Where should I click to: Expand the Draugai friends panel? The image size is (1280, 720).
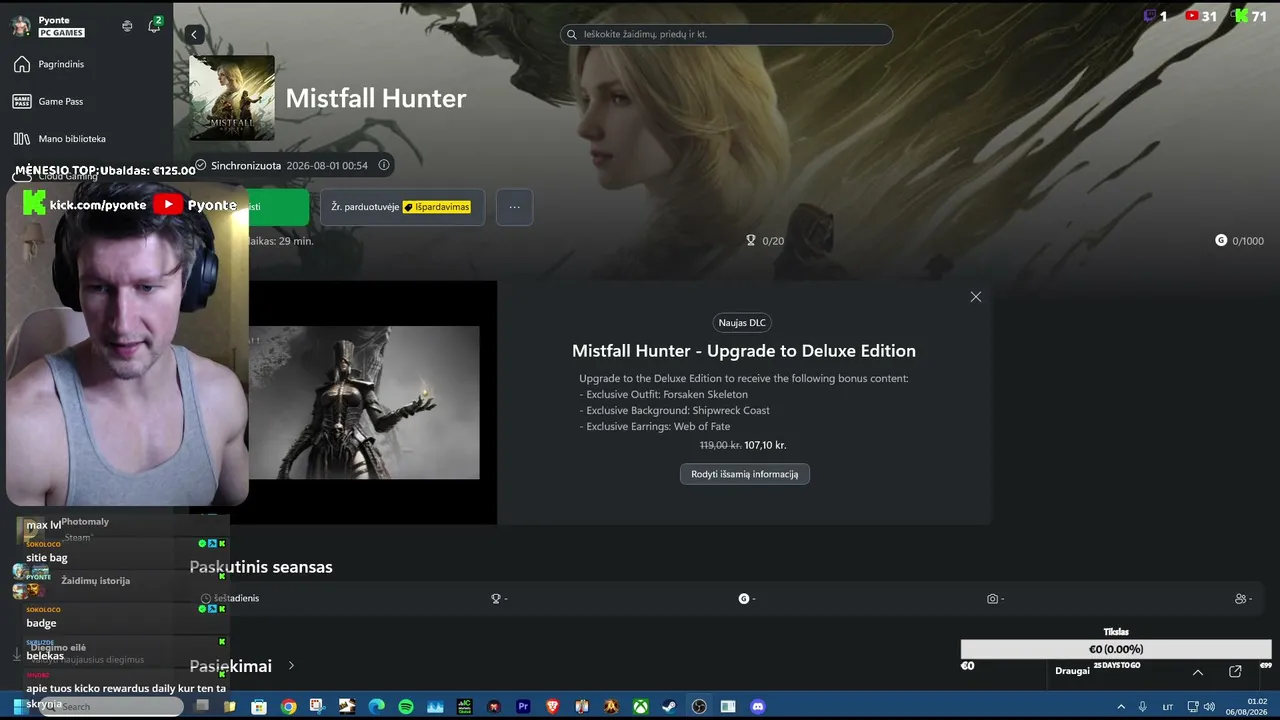(x=1198, y=672)
